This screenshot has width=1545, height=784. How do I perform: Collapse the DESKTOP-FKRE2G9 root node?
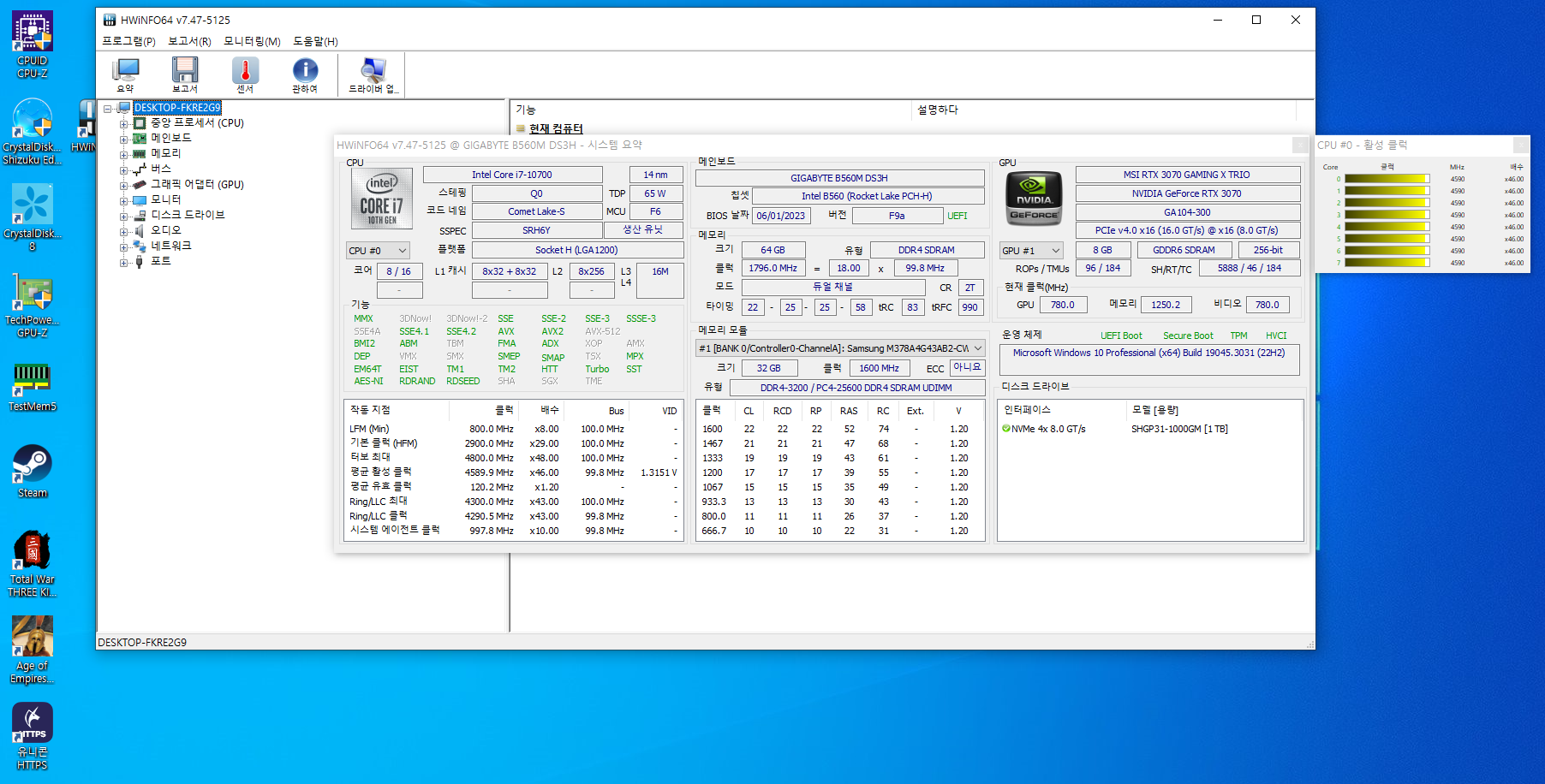point(108,109)
